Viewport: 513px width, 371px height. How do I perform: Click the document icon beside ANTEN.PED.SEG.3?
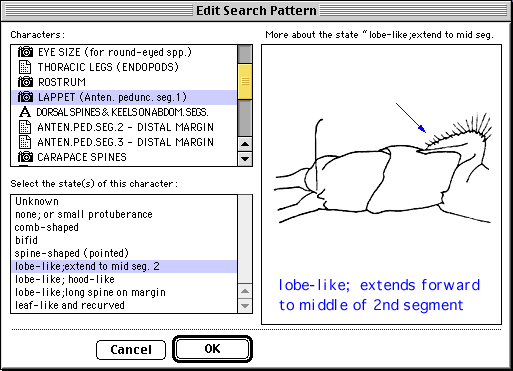(25, 142)
